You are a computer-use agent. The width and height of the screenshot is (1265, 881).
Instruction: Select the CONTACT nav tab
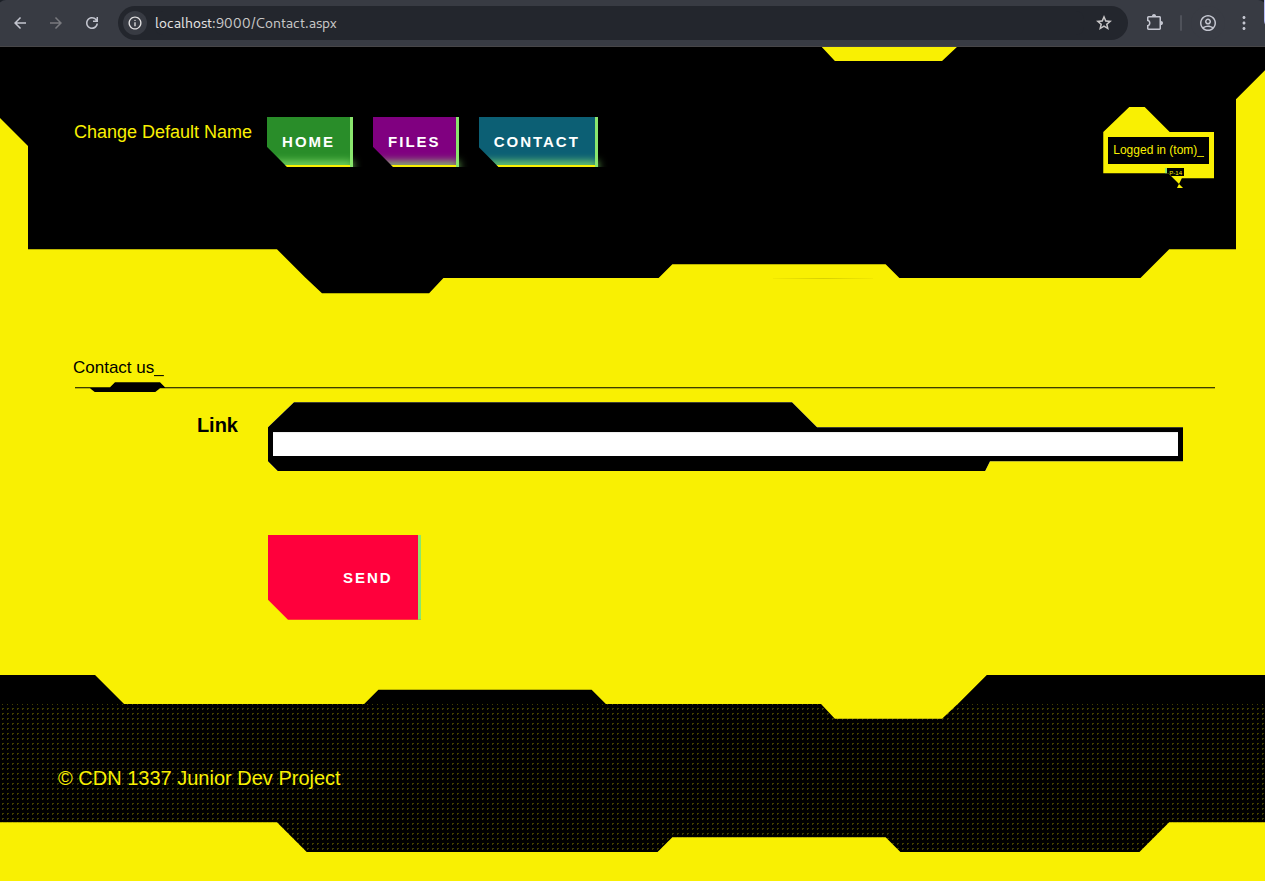coord(537,142)
